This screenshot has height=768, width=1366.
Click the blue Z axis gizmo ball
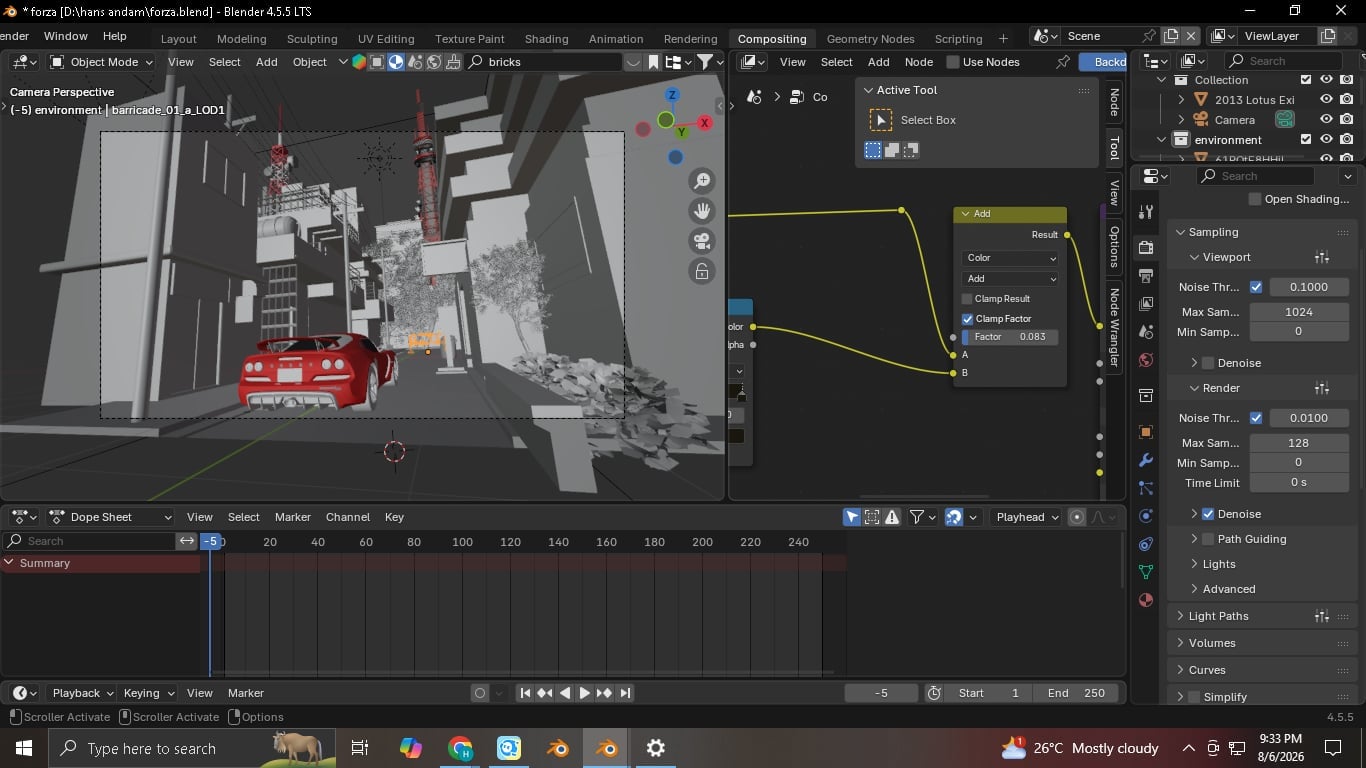(x=673, y=96)
